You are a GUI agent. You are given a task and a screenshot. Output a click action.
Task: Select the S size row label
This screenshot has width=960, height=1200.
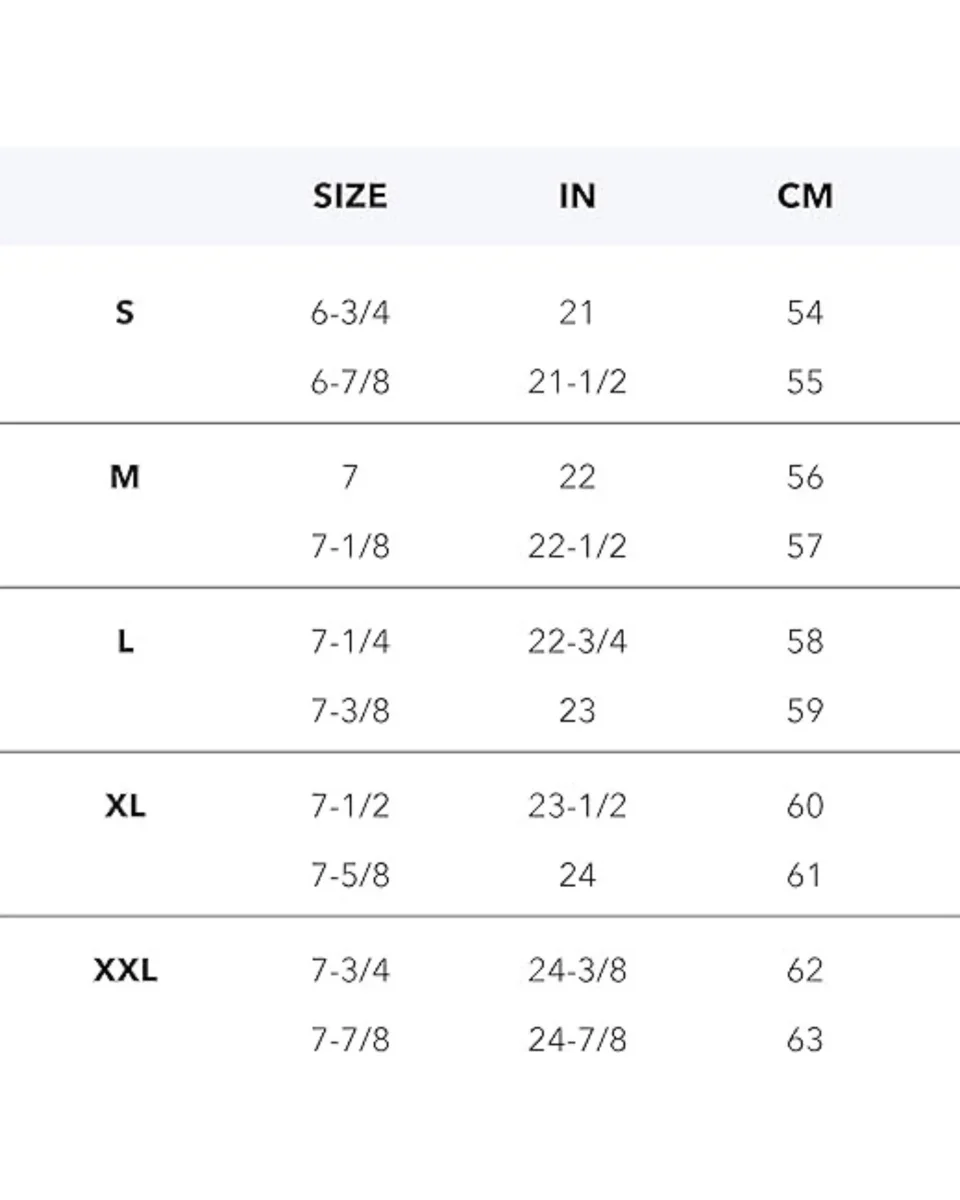[x=124, y=313]
